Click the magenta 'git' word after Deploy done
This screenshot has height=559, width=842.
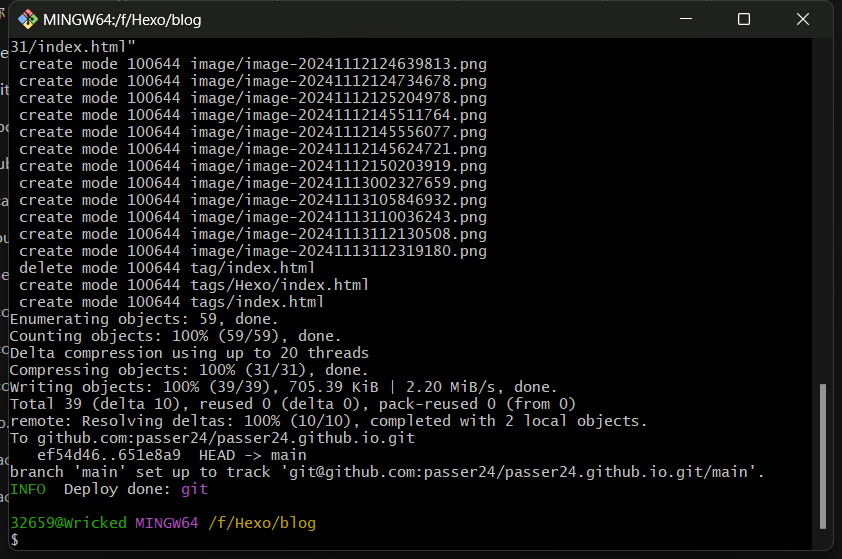pyautogui.click(x=193, y=489)
